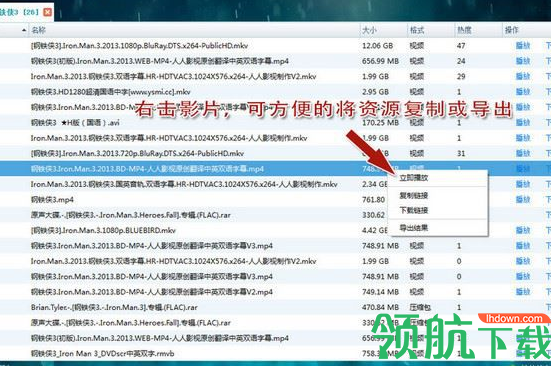Click the 2.95 GB size cell
551x366 pixels.
click(x=375, y=92)
